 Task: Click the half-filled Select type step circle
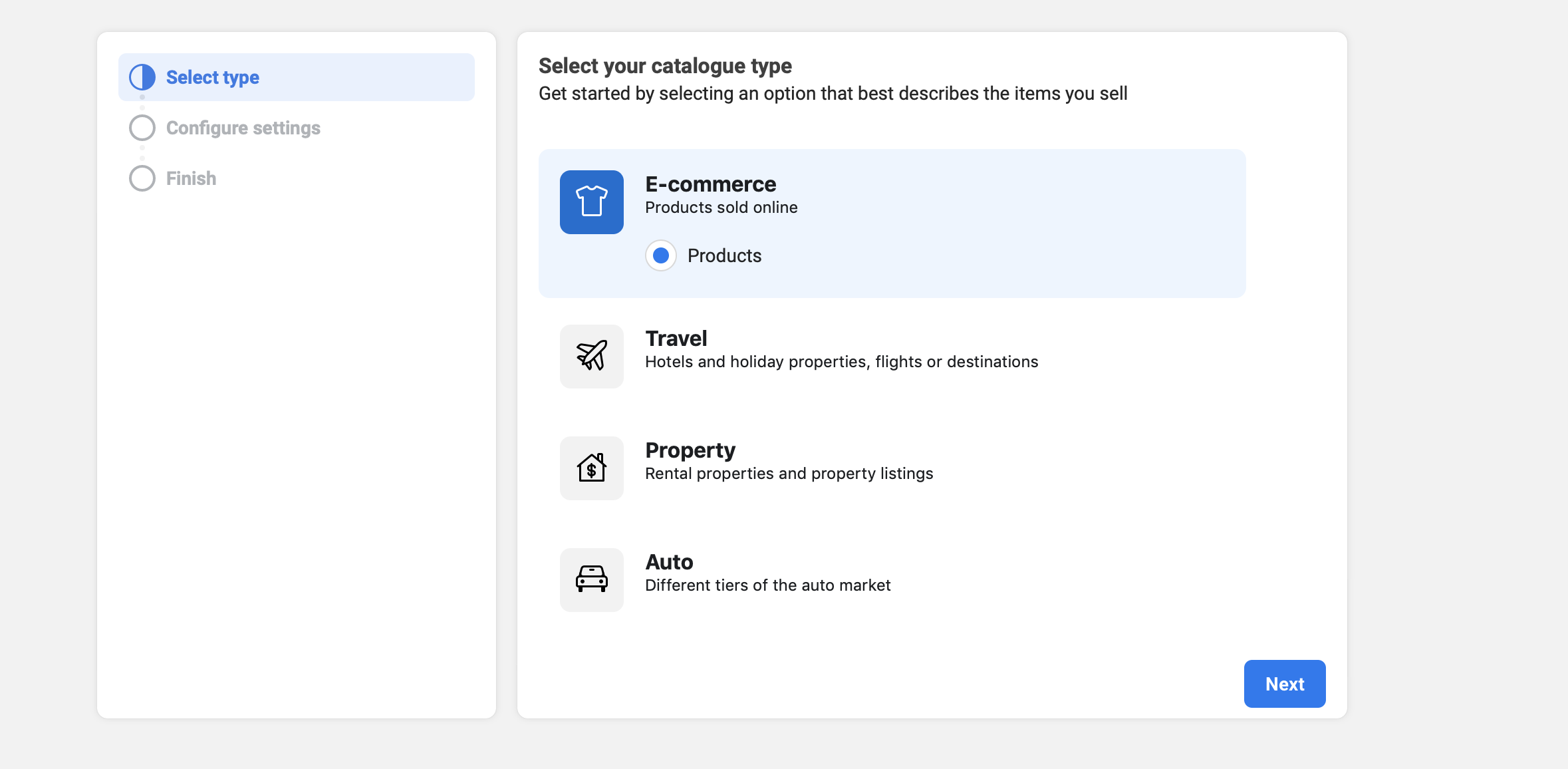coord(142,77)
